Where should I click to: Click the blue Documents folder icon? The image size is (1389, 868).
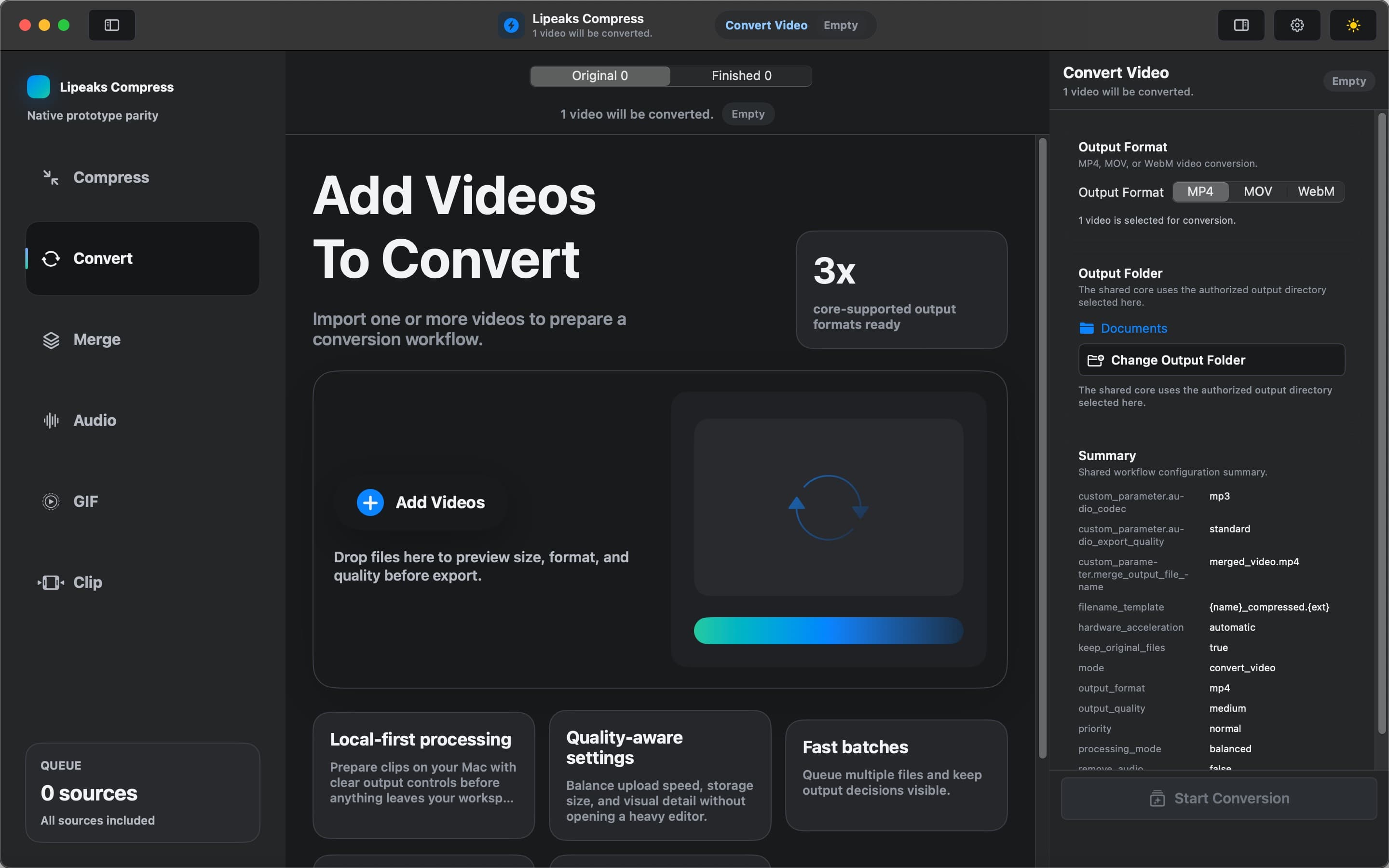[1086, 328]
